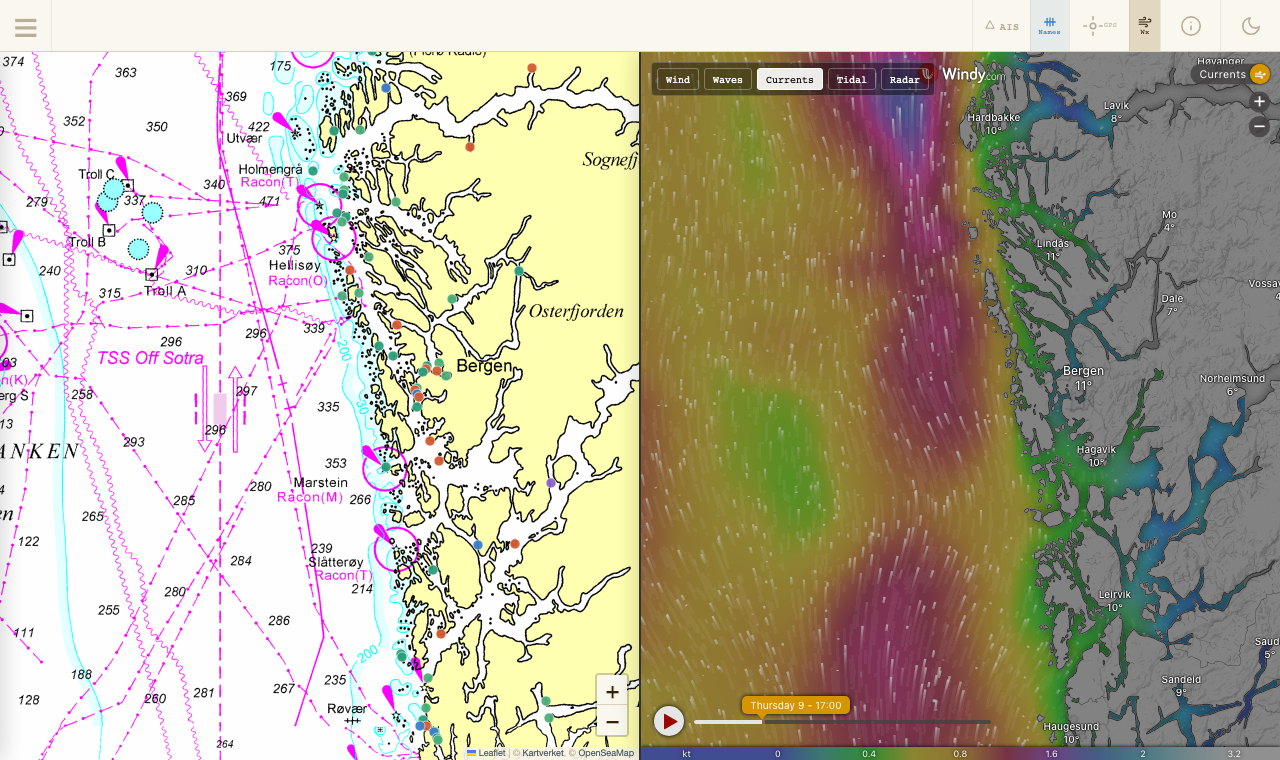Click the Hellisøy Racon(O) label
The height and width of the screenshot is (760, 1280).
pyautogui.click(x=297, y=273)
